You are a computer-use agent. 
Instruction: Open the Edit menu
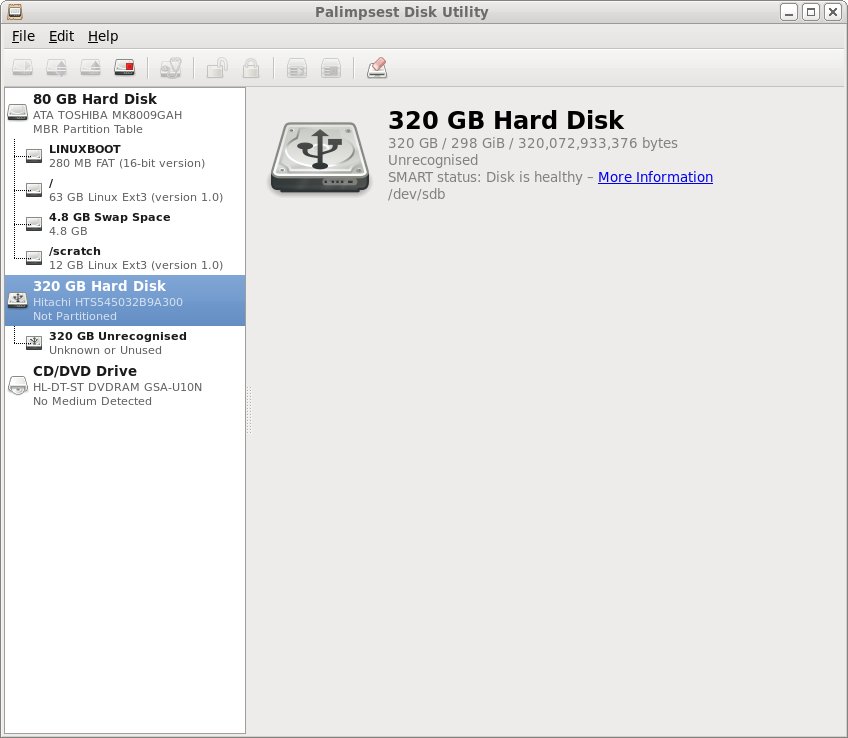pos(61,36)
